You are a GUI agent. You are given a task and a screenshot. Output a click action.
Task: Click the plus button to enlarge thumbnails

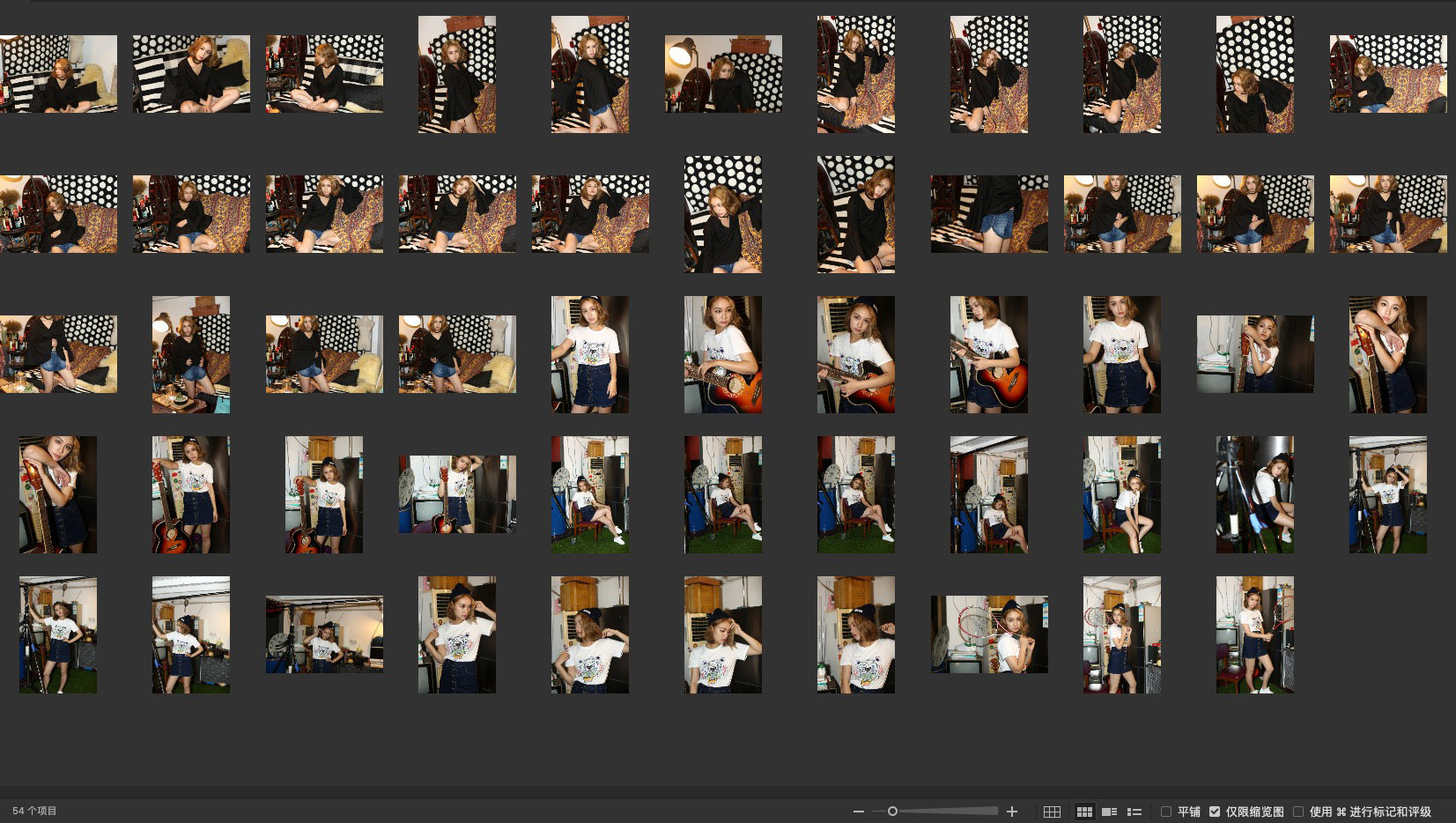pyautogui.click(x=1012, y=812)
